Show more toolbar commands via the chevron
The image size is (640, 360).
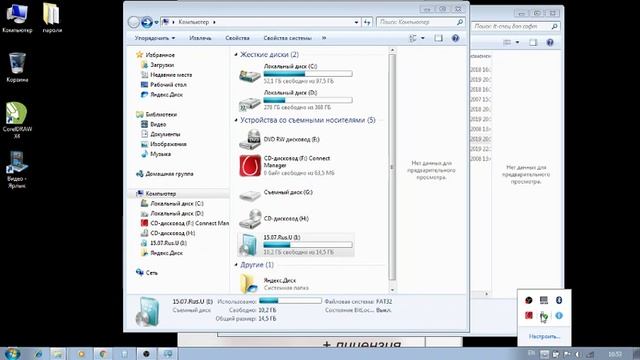(x=324, y=38)
